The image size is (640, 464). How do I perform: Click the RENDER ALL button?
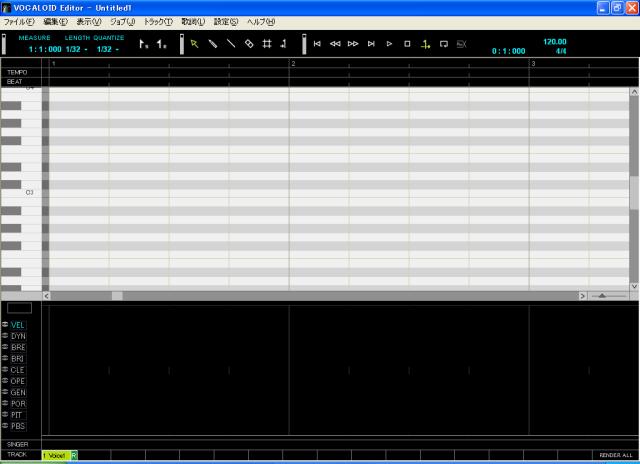616,455
